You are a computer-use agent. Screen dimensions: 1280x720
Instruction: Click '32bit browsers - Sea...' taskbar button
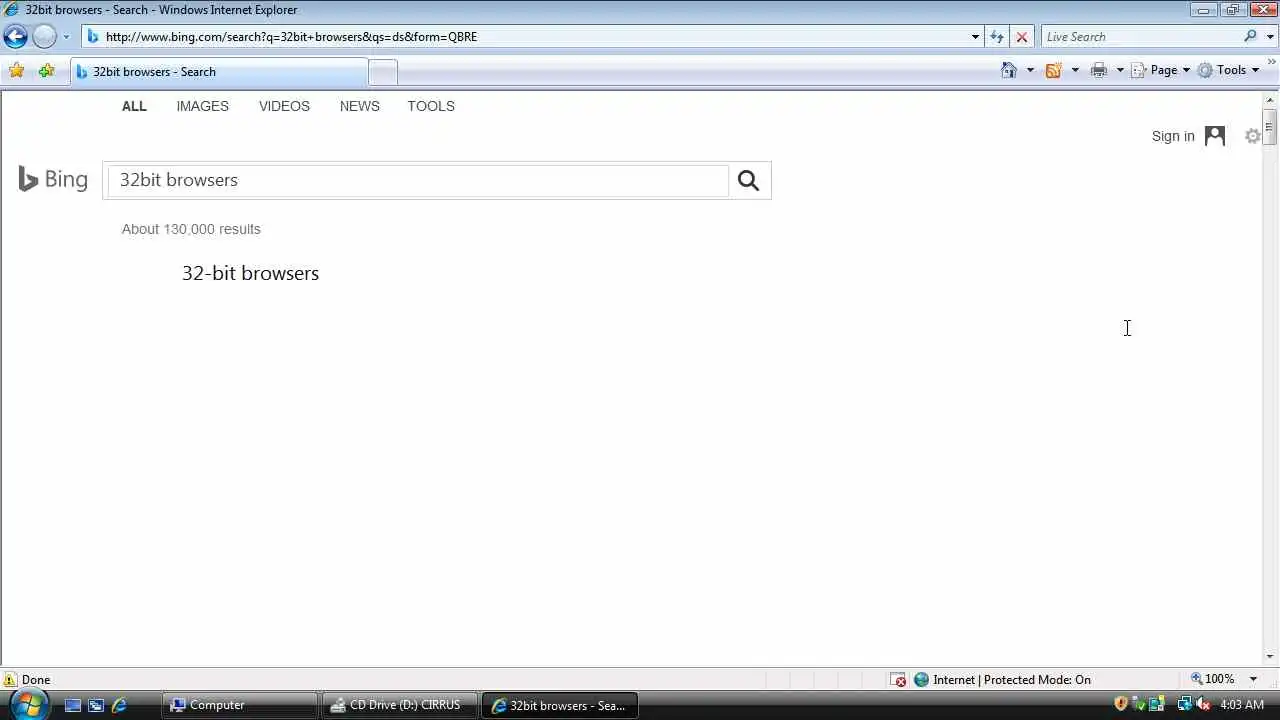560,705
